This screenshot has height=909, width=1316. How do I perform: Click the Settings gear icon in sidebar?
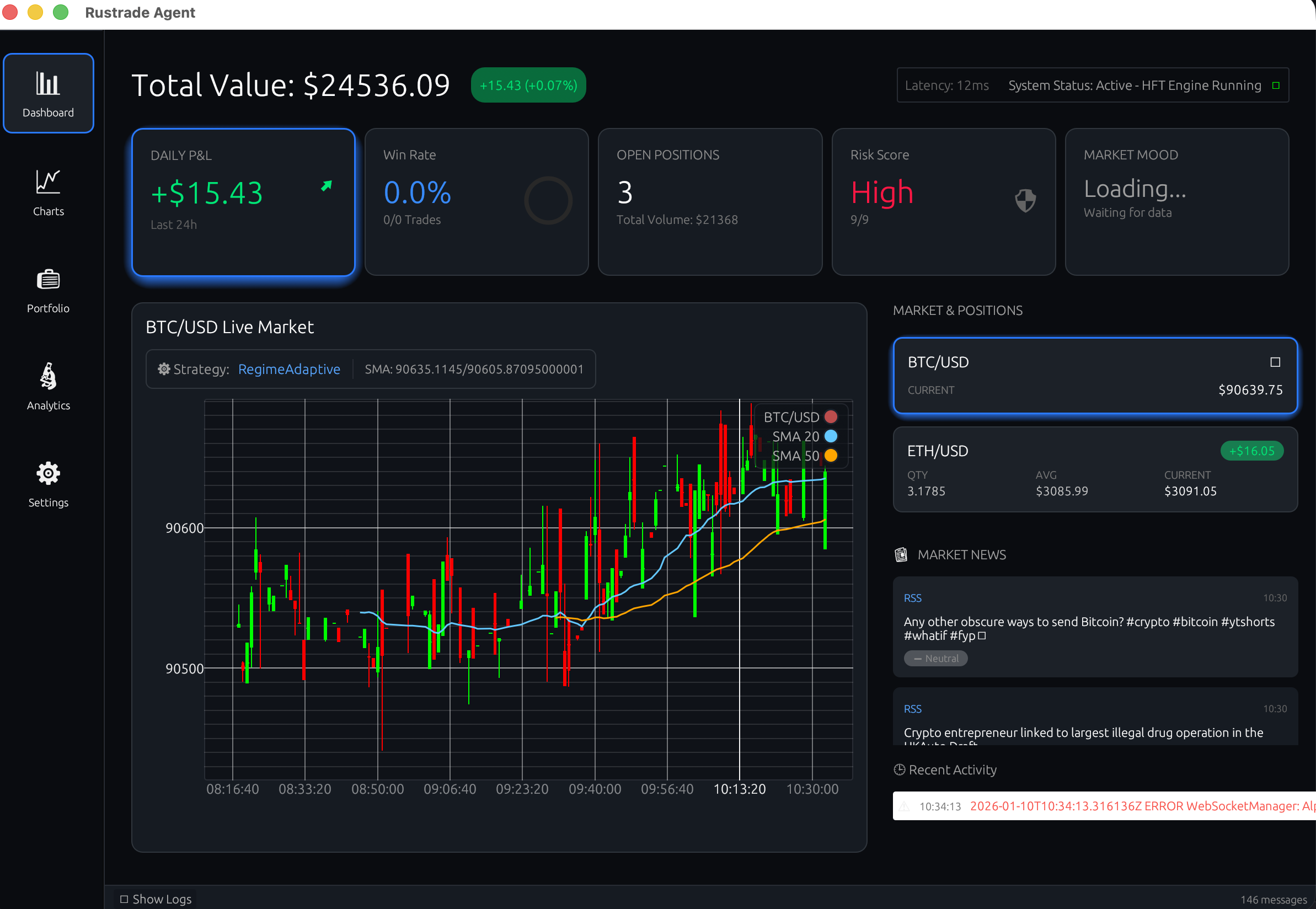point(48,473)
